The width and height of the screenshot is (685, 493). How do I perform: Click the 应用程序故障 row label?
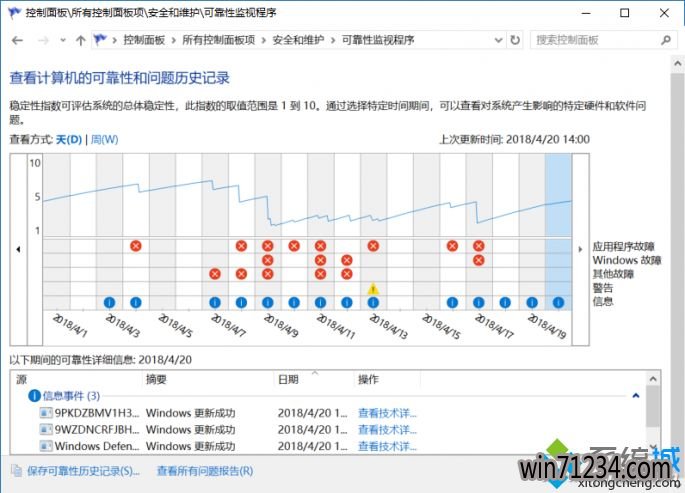click(623, 246)
